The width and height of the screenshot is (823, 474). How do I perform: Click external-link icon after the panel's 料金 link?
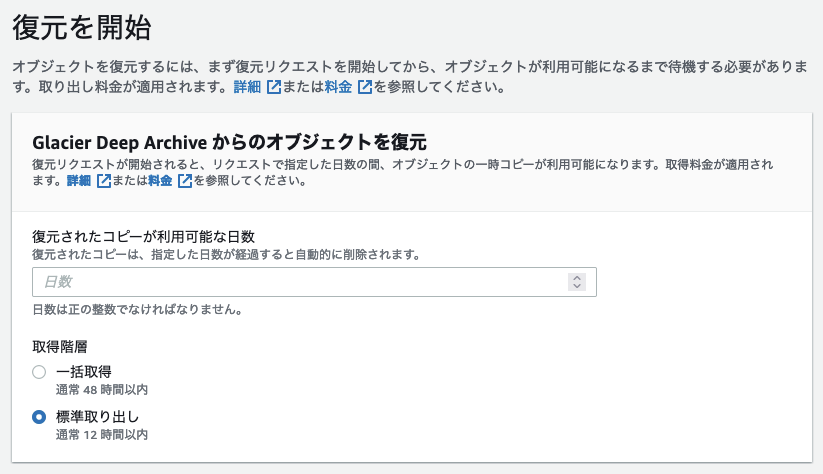click(x=185, y=181)
